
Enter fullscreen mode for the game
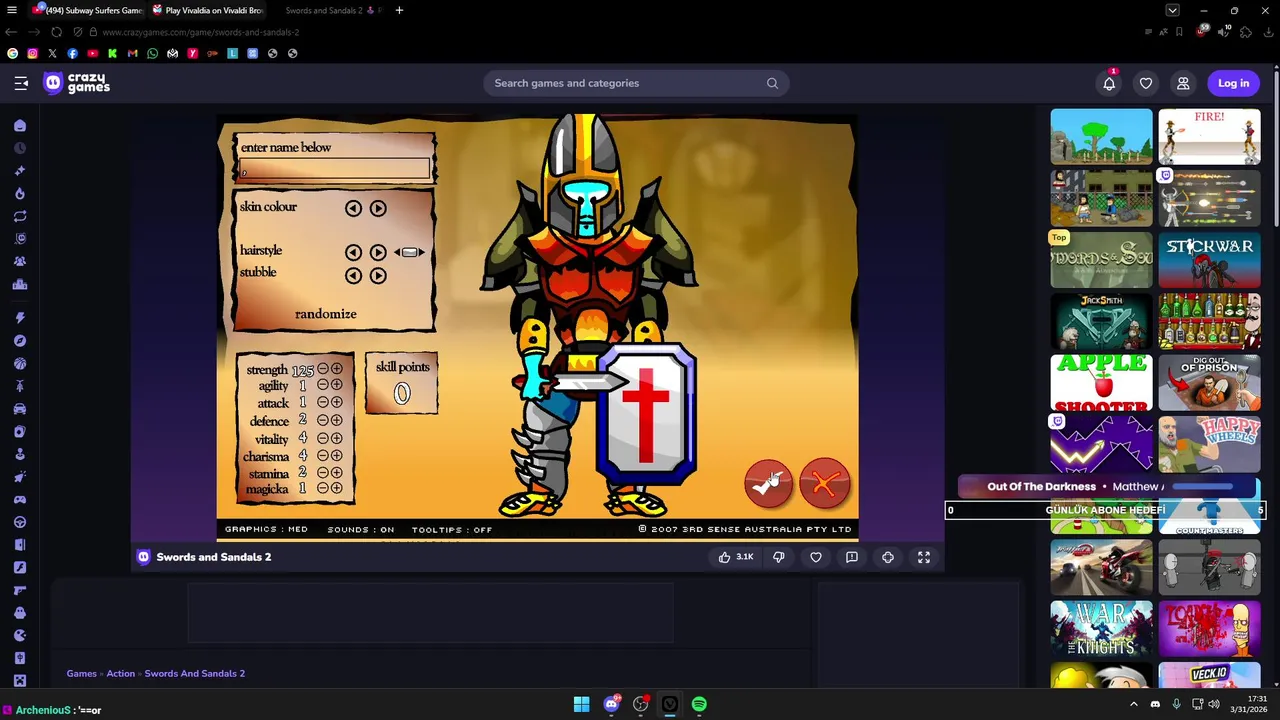[924, 557]
